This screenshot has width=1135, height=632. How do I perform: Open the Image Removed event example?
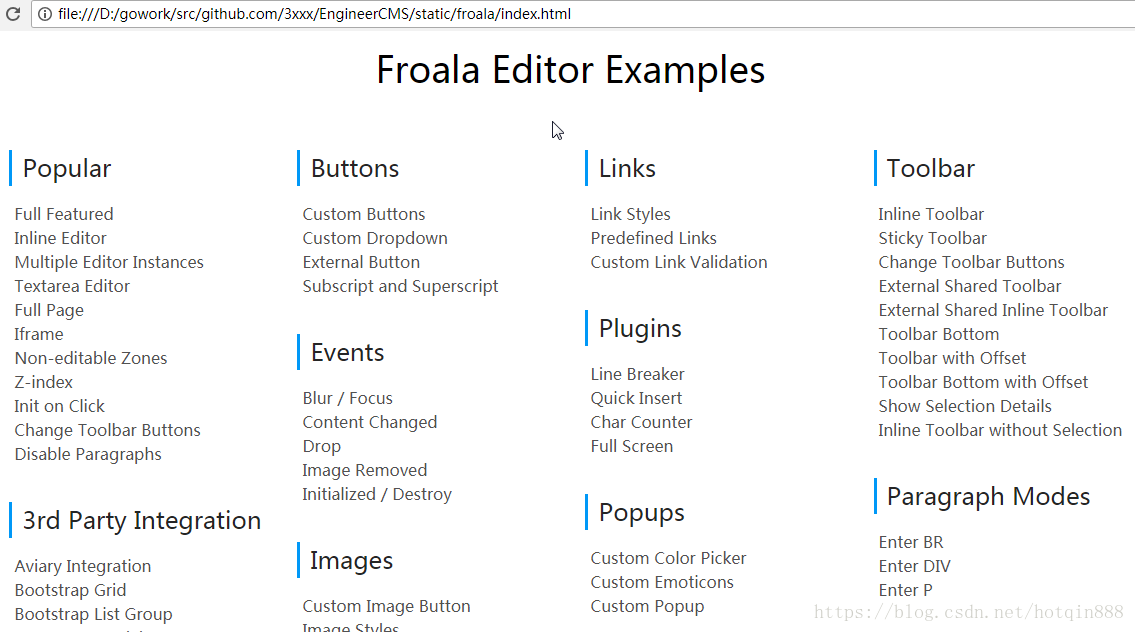[364, 470]
